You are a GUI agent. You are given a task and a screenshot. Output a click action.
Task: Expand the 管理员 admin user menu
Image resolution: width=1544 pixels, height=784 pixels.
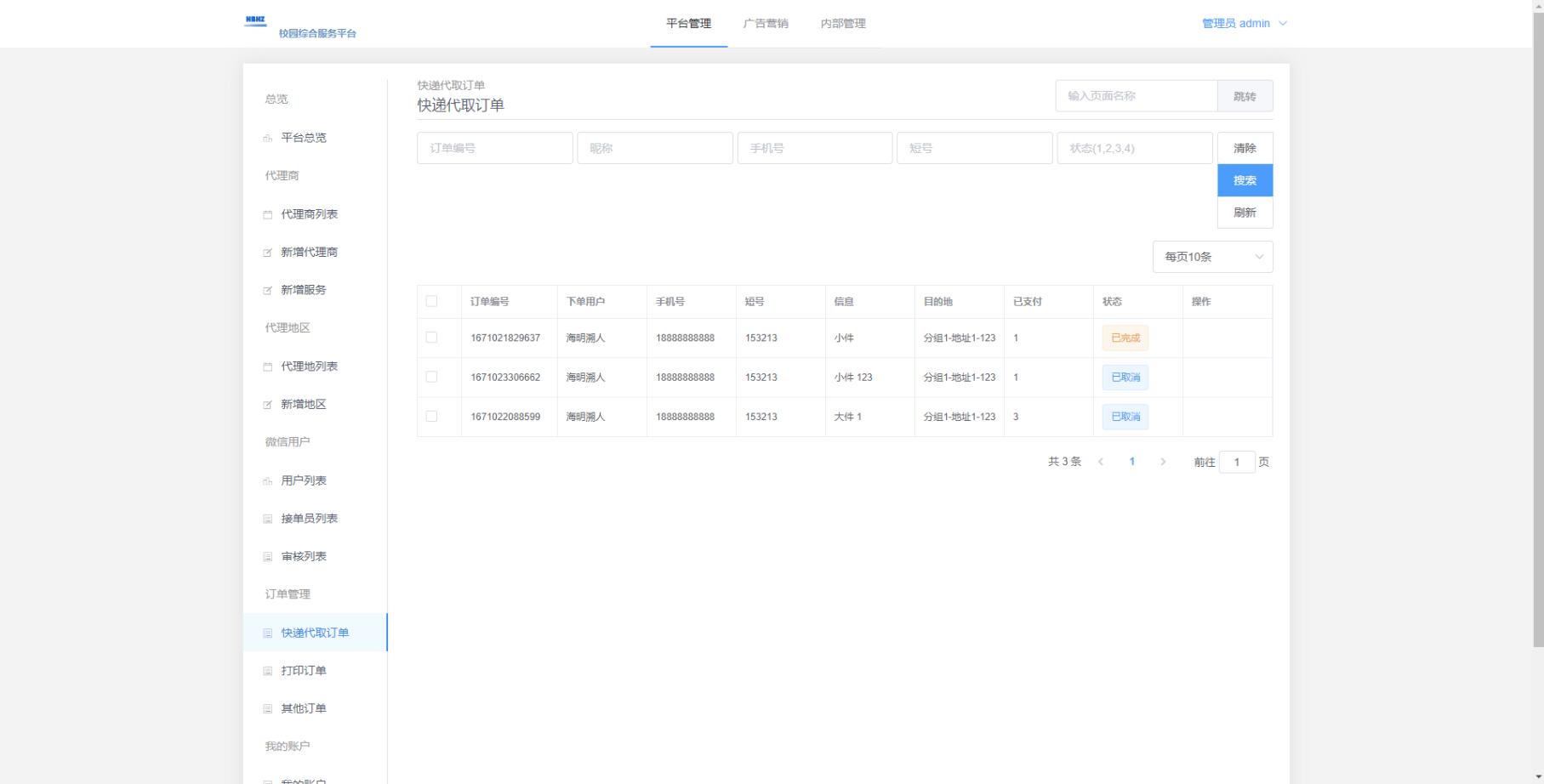pyautogui.click(x=1244, y=24)
